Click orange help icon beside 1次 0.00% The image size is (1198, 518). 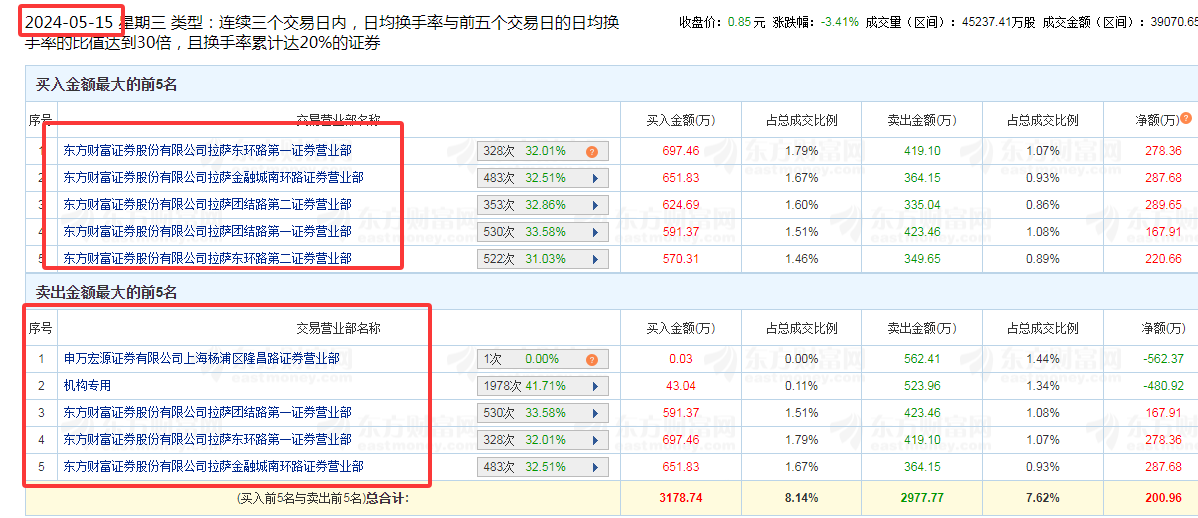[591, 359]
